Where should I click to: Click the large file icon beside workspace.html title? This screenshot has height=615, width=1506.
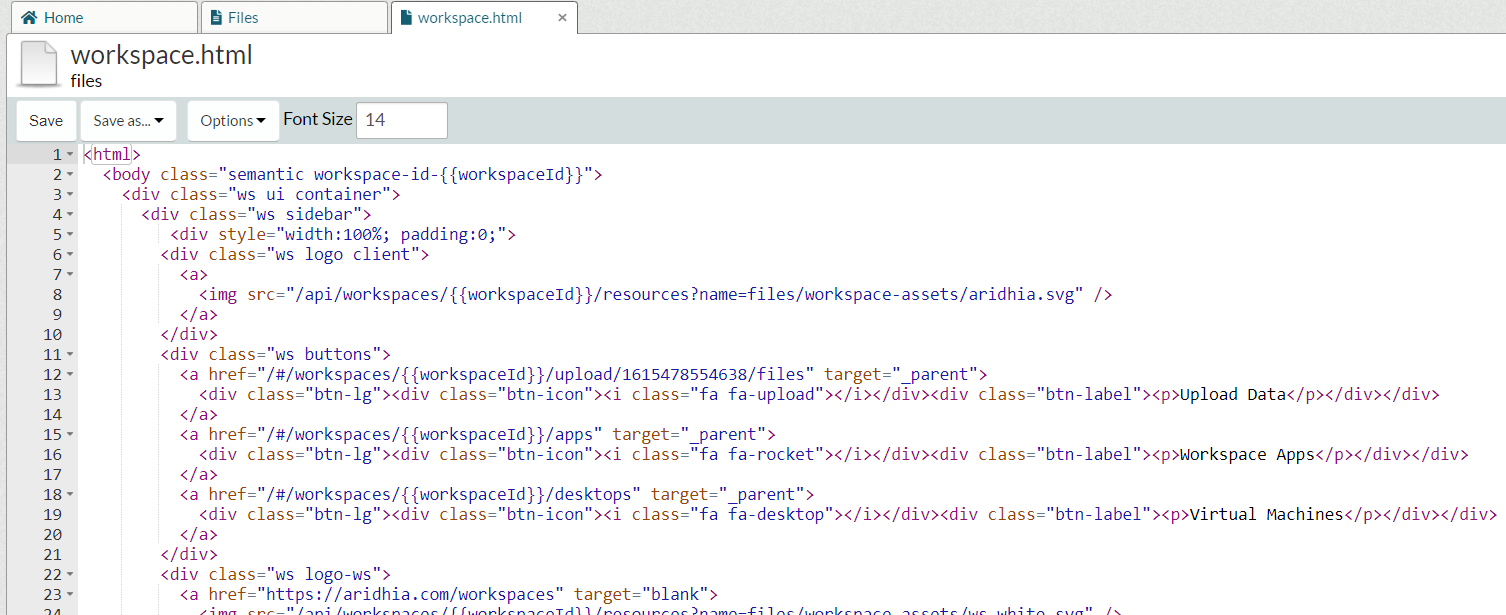point(39,64)
